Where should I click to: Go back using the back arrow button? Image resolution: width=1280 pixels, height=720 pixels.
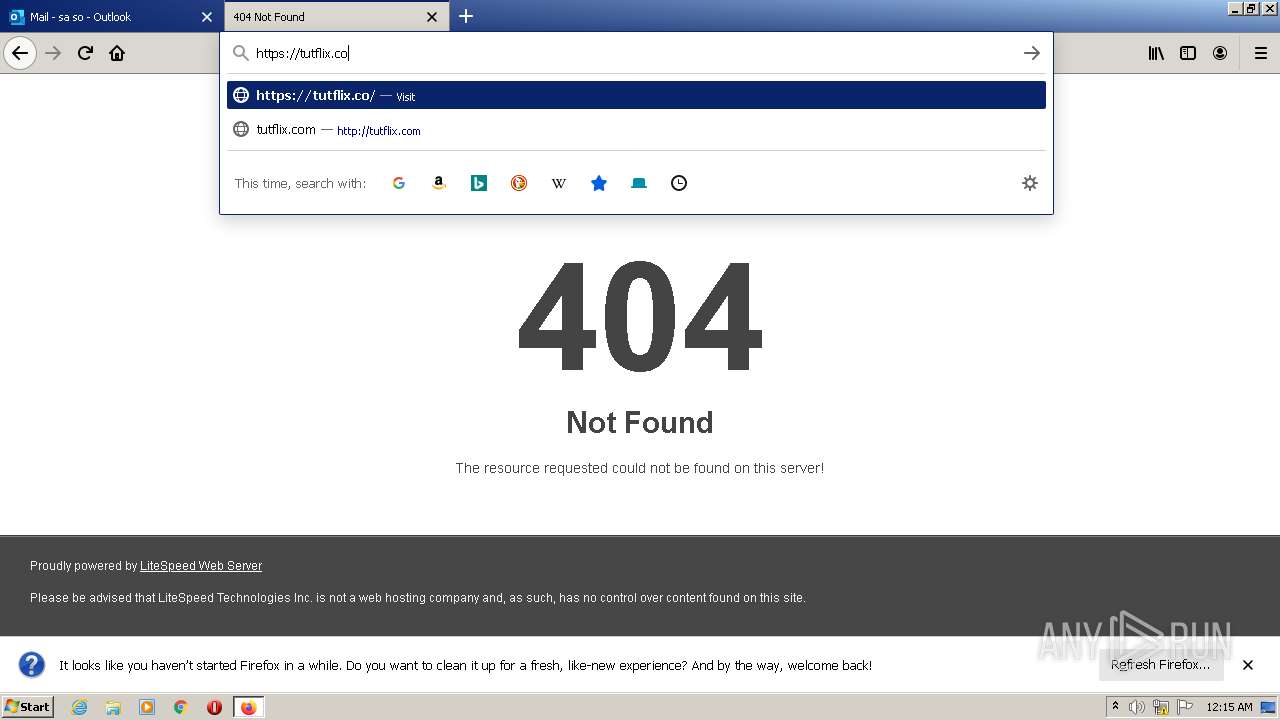click(20, 53)
